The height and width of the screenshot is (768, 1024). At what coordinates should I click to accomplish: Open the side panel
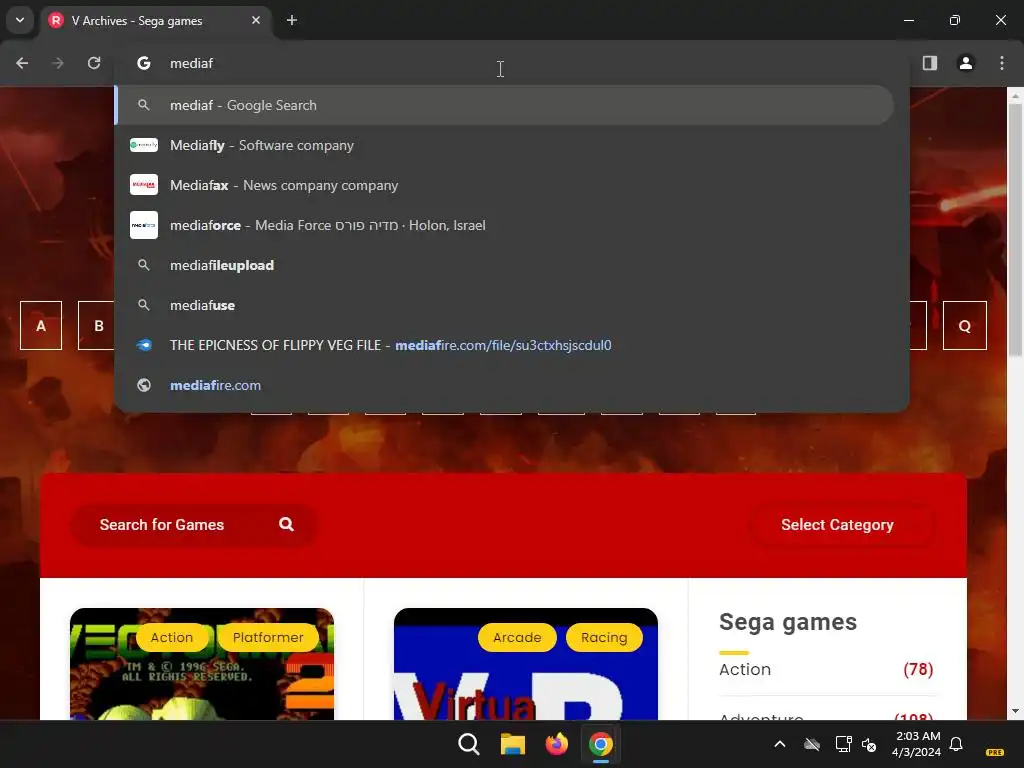click(930, 63)
